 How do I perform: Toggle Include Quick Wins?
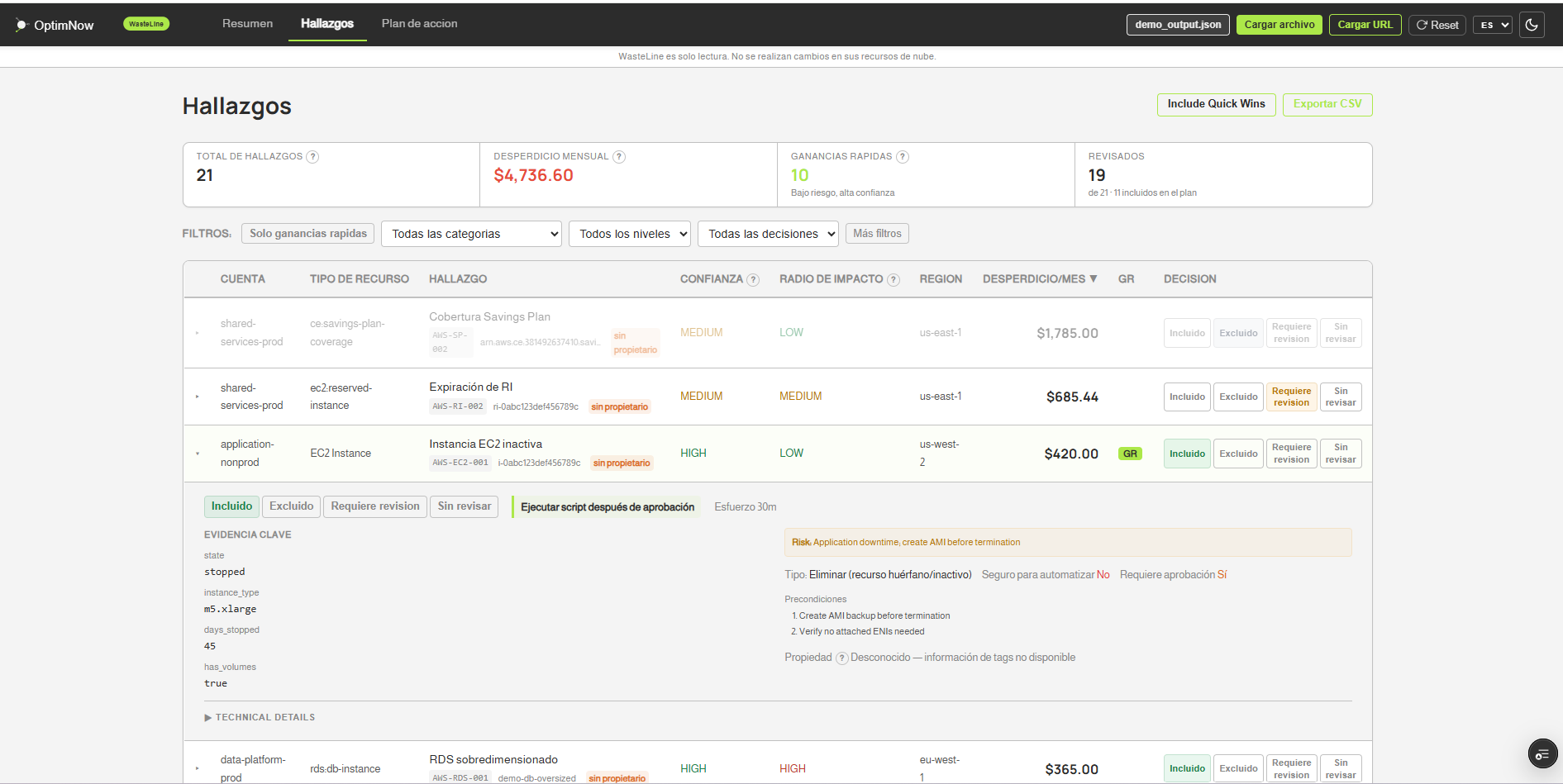point(1216,104)
